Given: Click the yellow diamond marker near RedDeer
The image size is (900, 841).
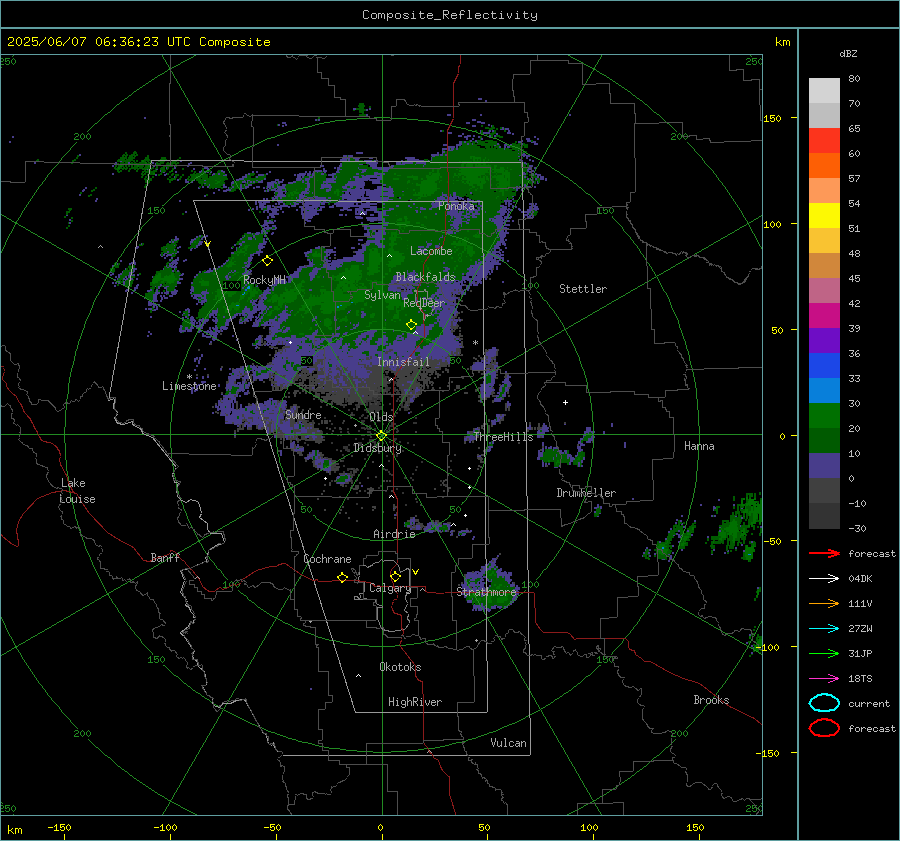Looking at the screenshot, I should [x=411, y=325].
